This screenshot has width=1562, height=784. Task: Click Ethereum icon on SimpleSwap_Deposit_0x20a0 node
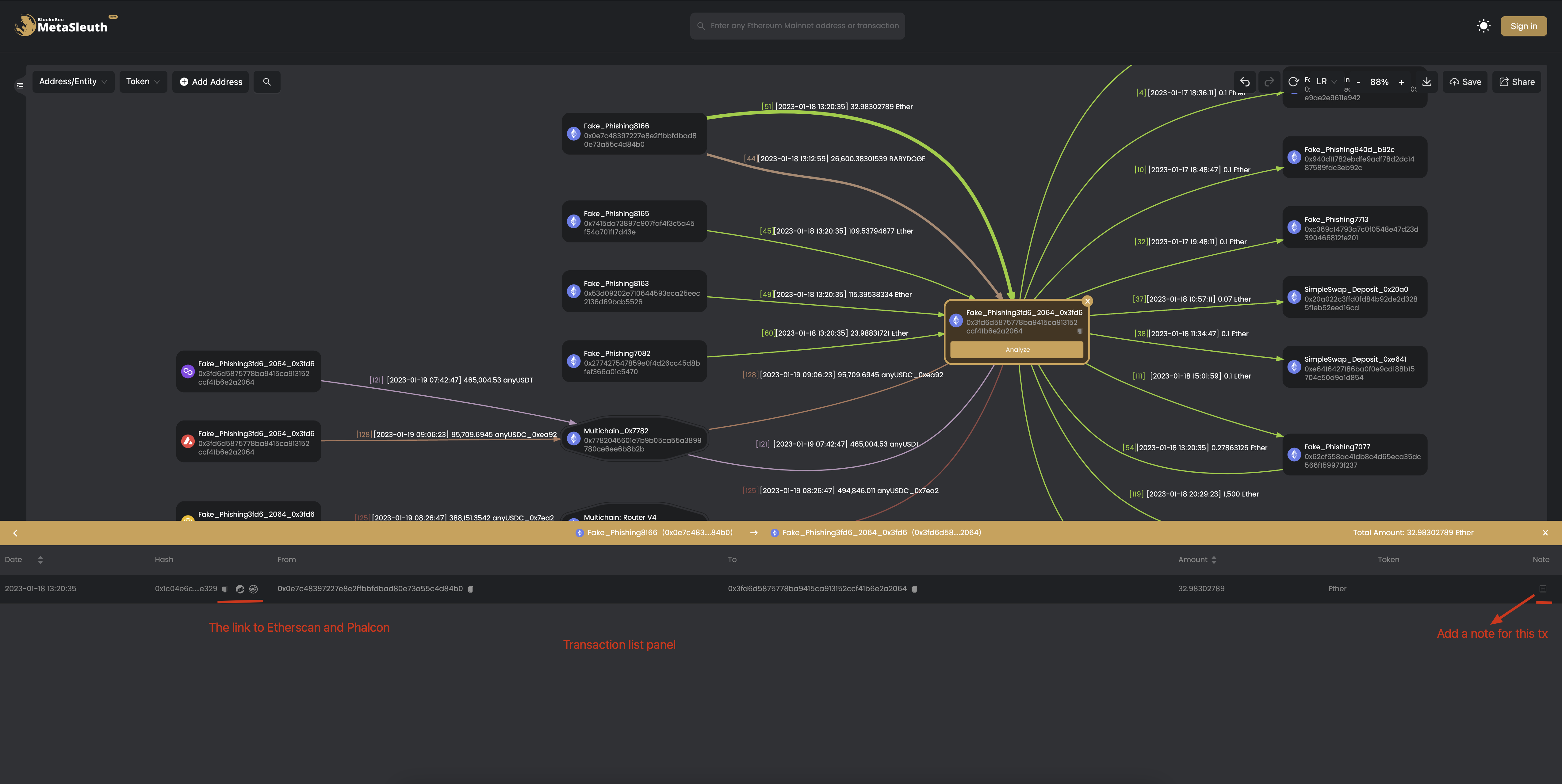(1294, 298)
